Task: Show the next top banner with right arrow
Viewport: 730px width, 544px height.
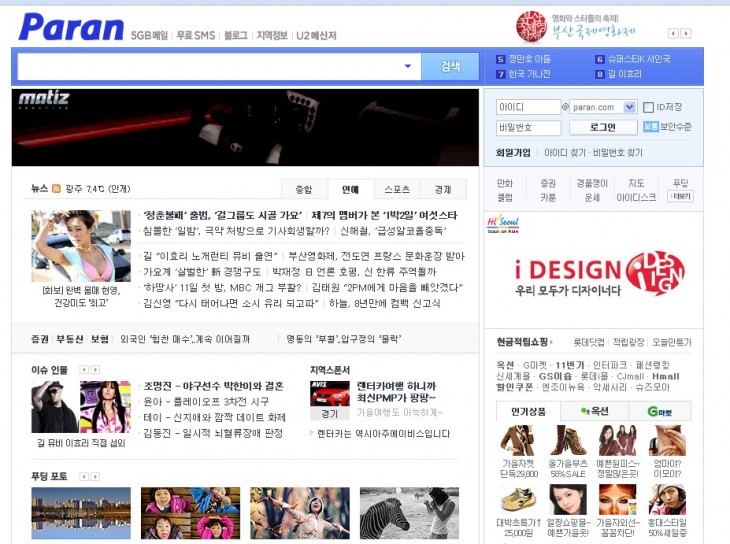Action: [x=686, y=33]
